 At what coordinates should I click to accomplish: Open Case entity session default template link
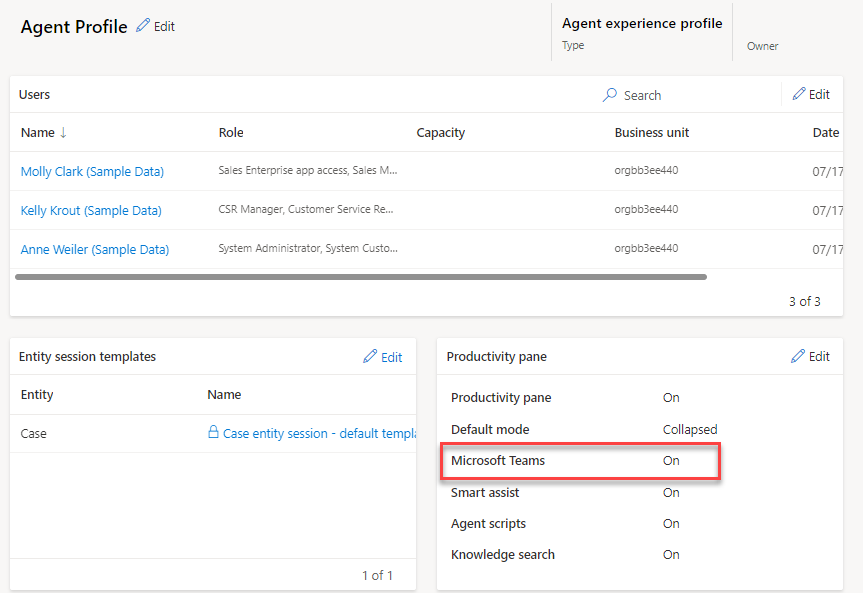[x=319, y=433]
